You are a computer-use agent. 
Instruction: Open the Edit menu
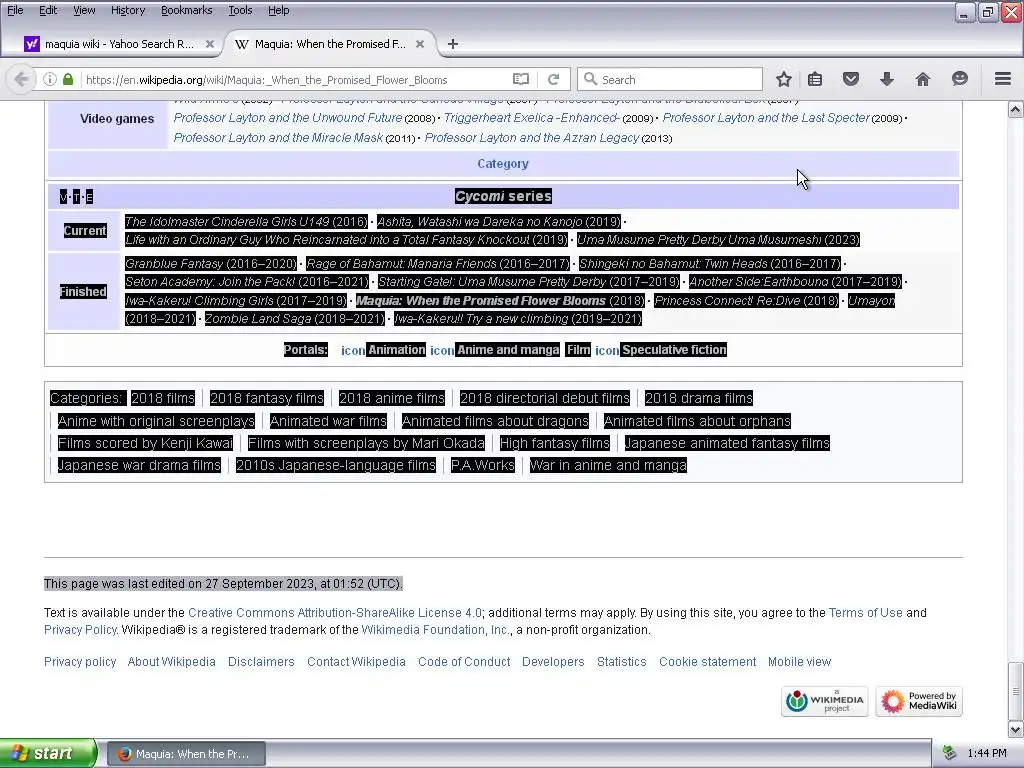(48, 10)
